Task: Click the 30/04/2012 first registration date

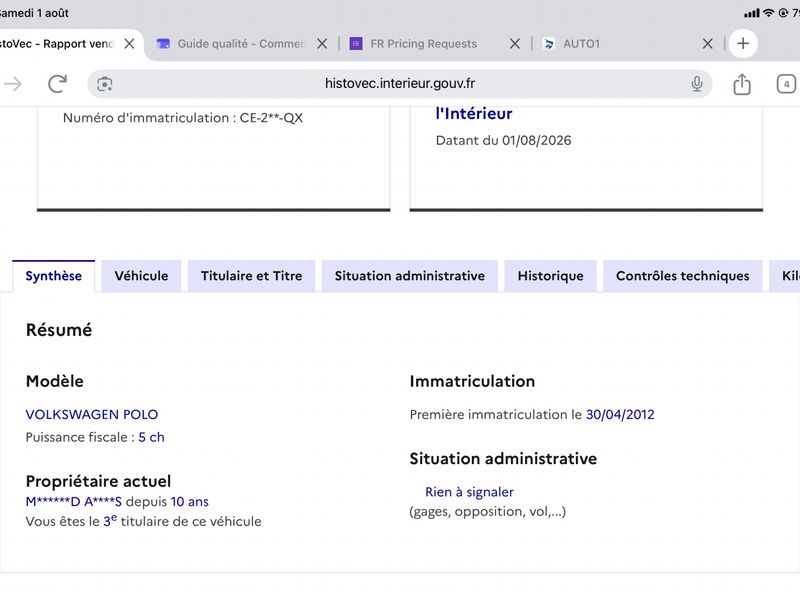Action: 620,414
